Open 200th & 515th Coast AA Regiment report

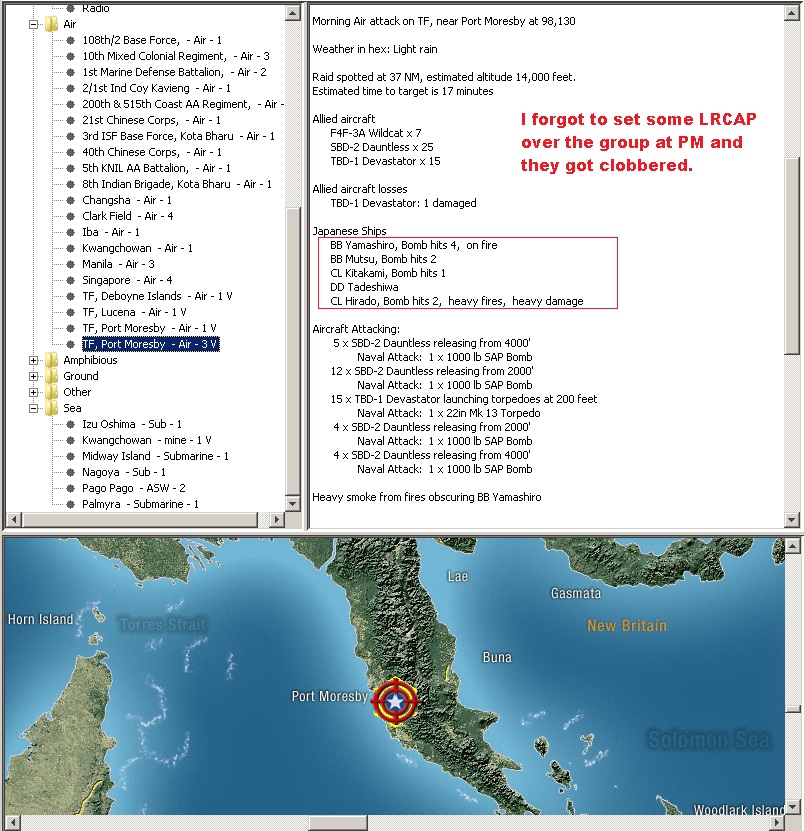[183, 104]
